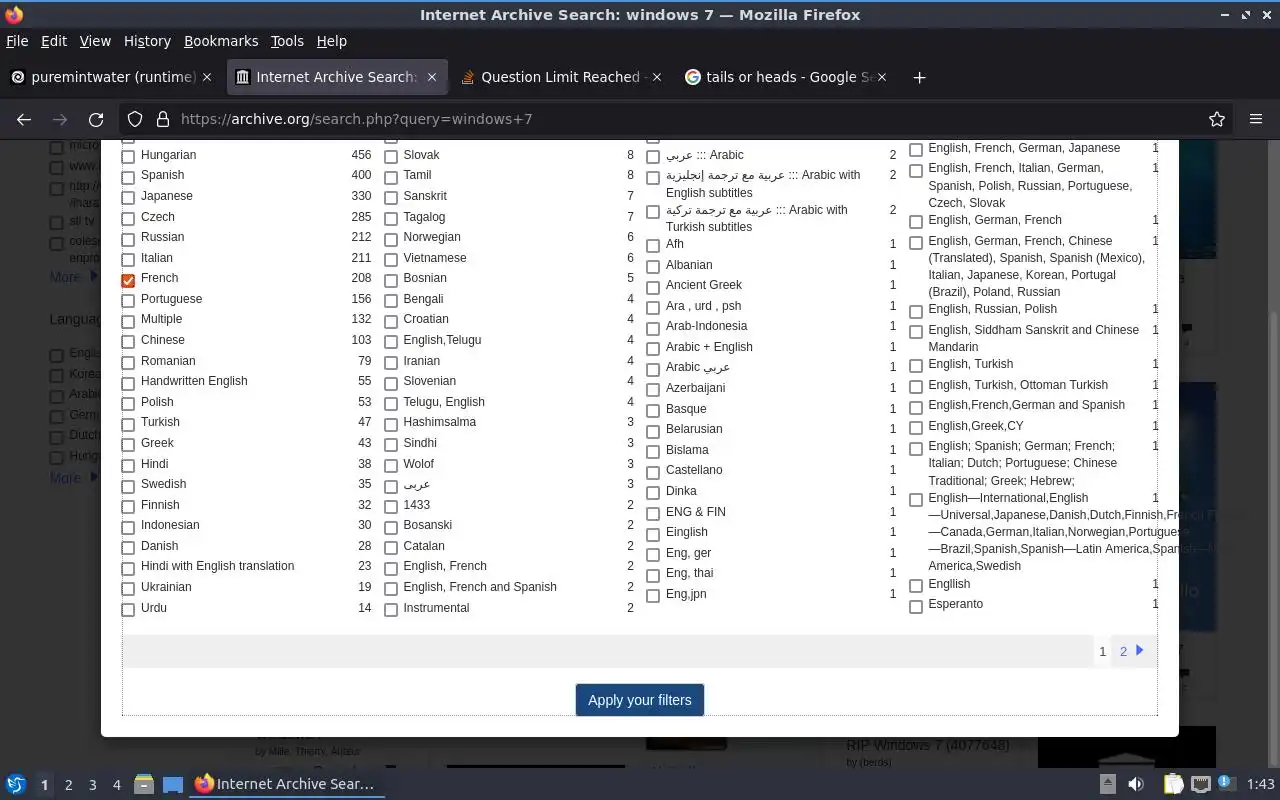
Task: Tick the Albanian language checkbox
Action: click(653, 267)
